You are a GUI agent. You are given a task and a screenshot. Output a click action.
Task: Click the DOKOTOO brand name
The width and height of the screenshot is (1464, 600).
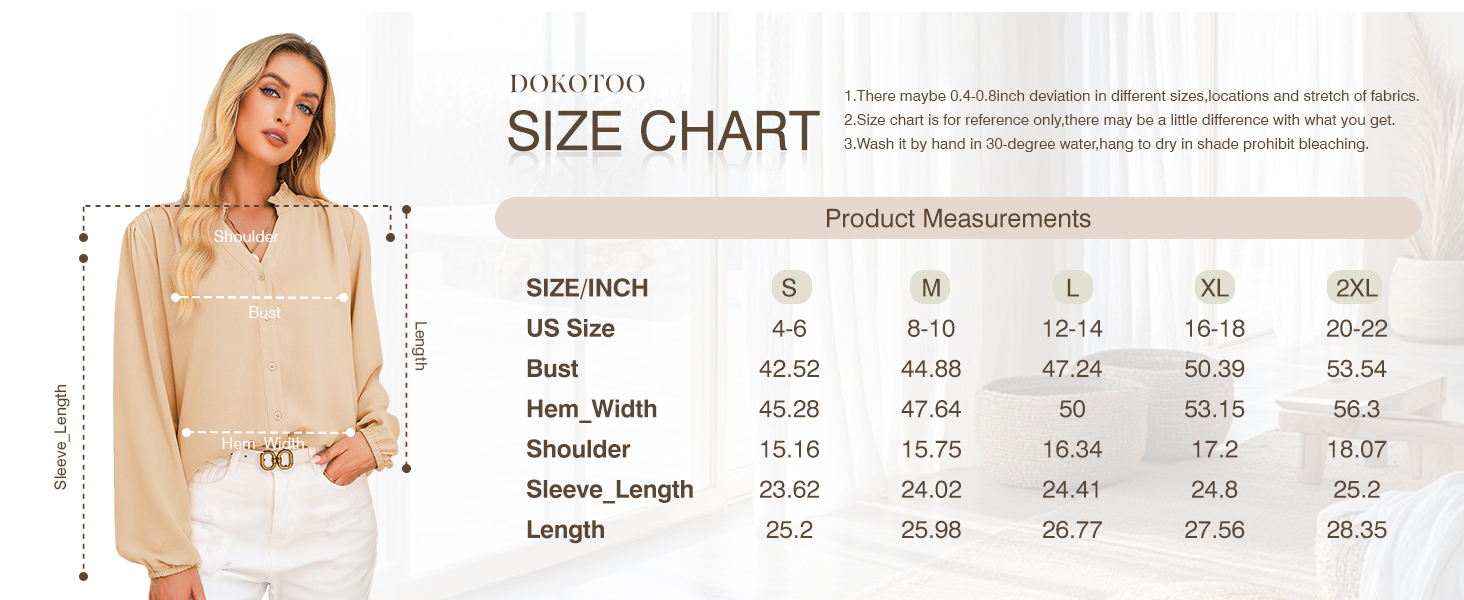pos(577,84)
